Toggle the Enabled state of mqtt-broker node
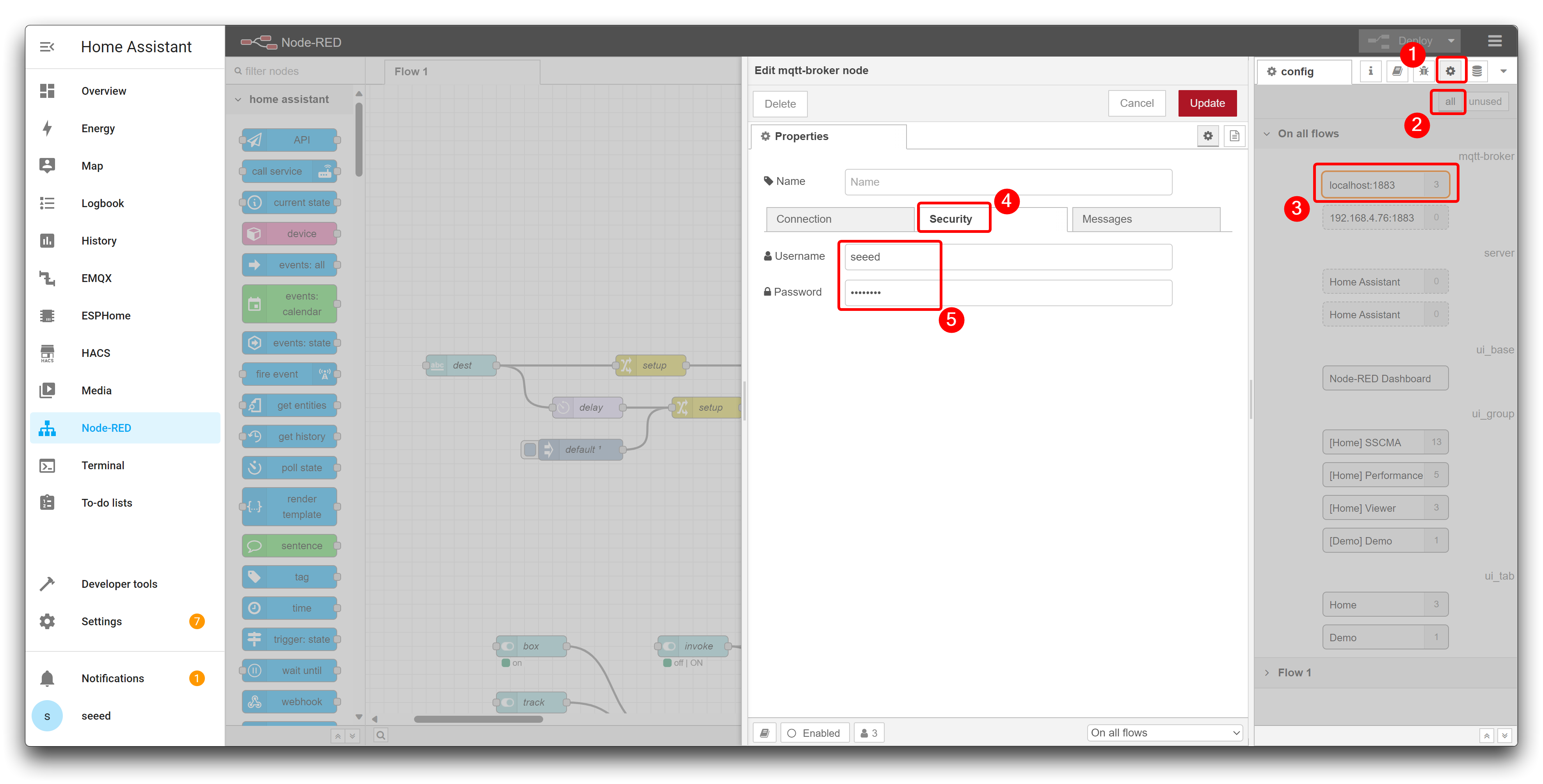 [x=814, y=733]
